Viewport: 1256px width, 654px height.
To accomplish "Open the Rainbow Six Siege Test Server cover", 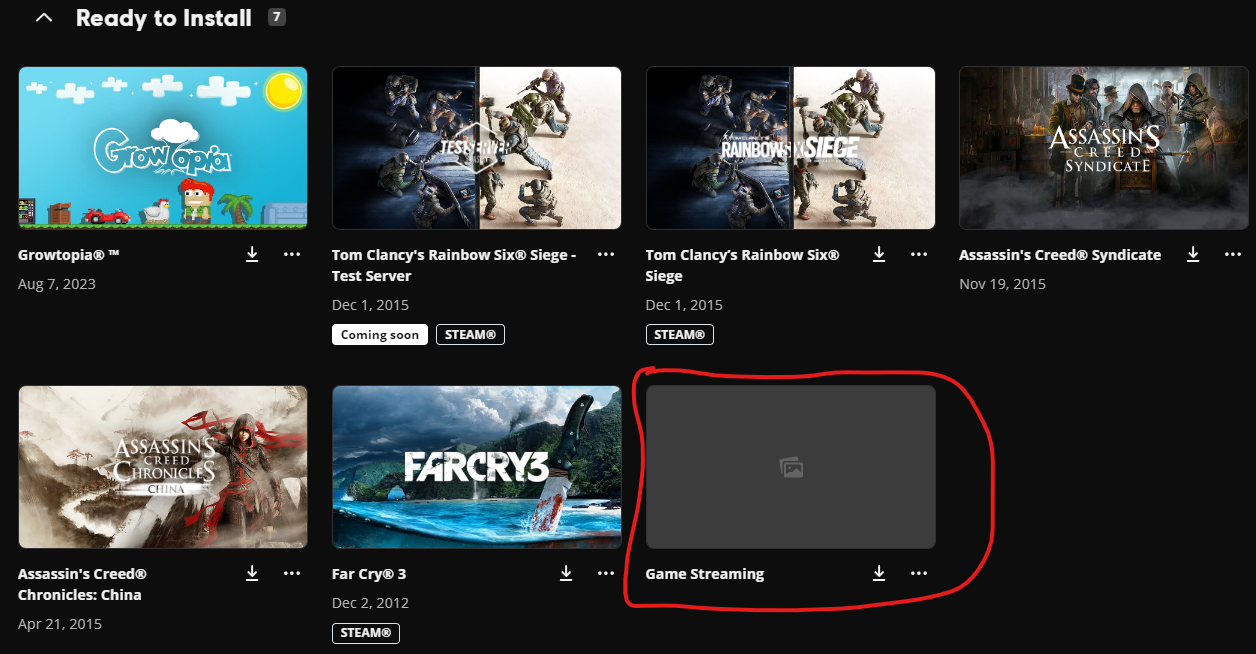I will (477, 148).
